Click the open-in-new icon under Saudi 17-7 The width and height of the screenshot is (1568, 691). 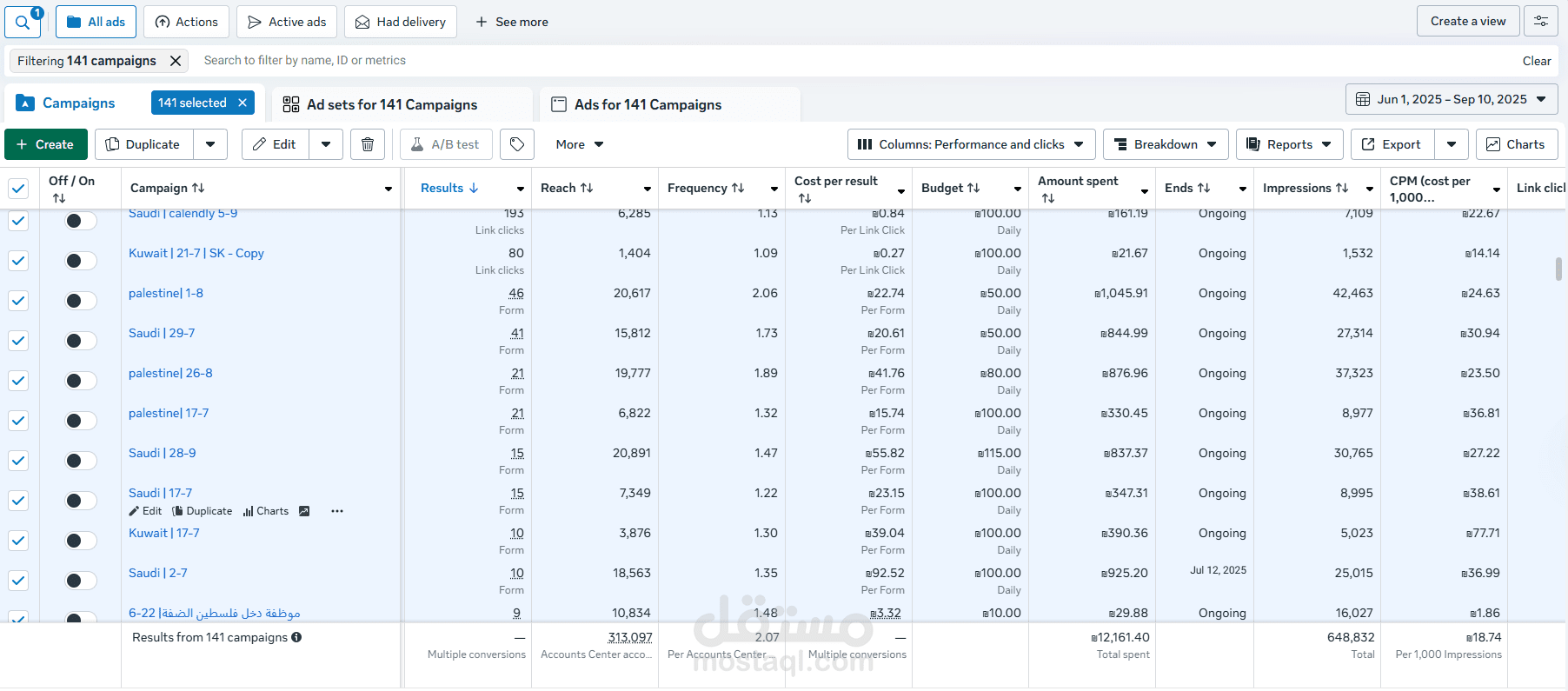[x=304, y=511]
